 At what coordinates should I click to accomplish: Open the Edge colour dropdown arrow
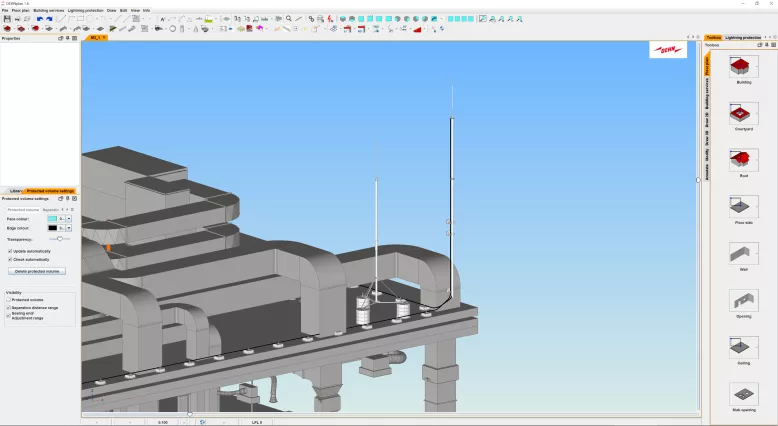68,228
